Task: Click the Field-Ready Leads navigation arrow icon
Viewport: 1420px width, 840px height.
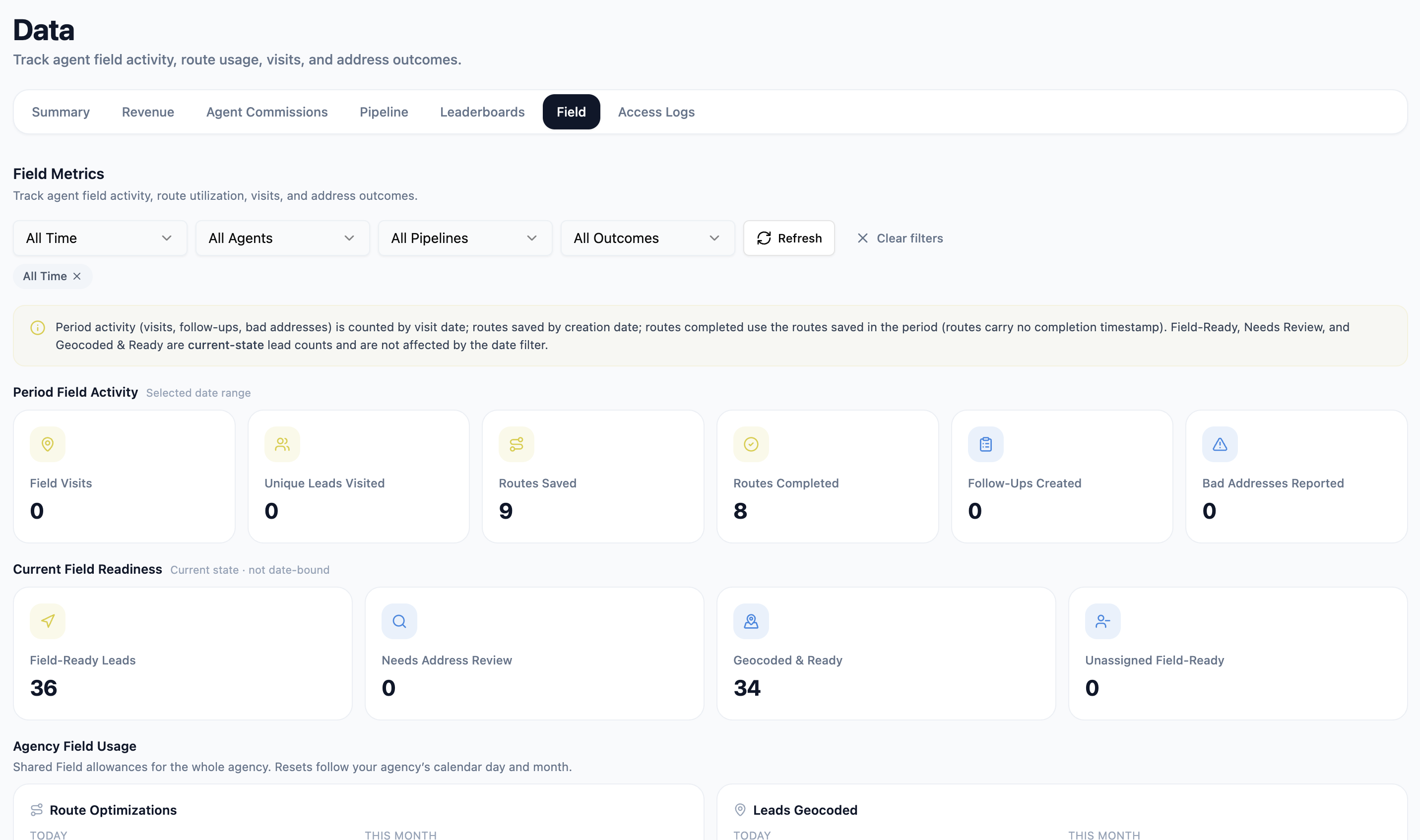Action: 48,621
